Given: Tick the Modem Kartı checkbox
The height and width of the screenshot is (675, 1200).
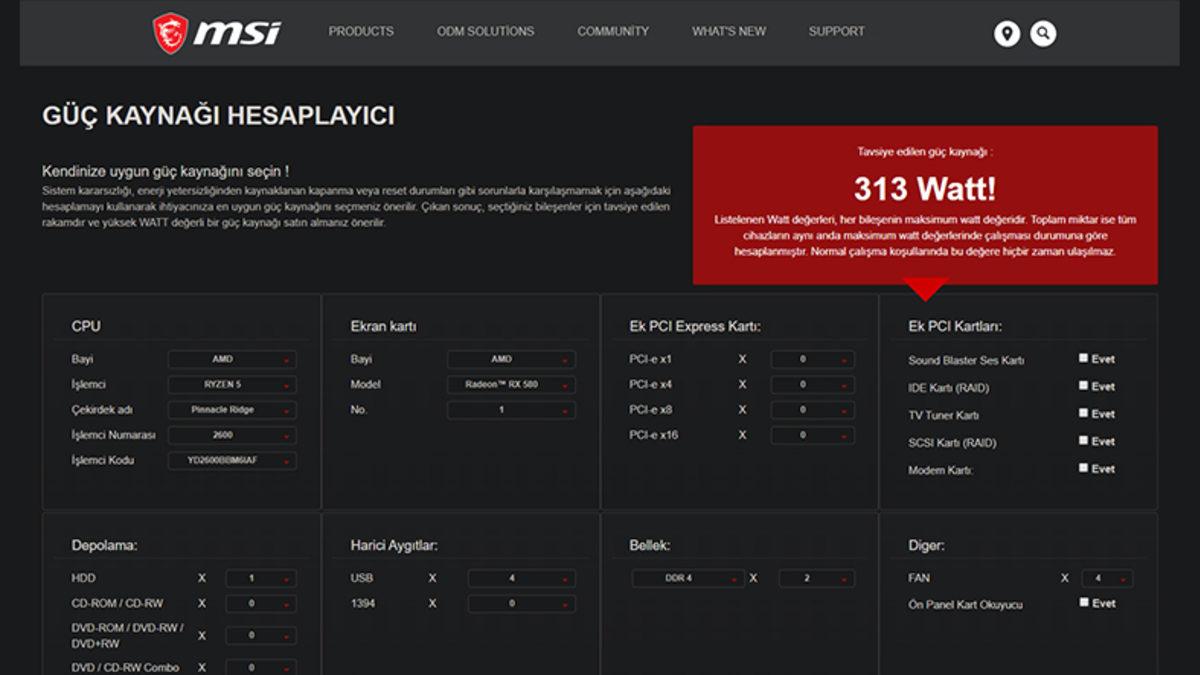Looking at the screenshot, I should (x=1083, y=468).
